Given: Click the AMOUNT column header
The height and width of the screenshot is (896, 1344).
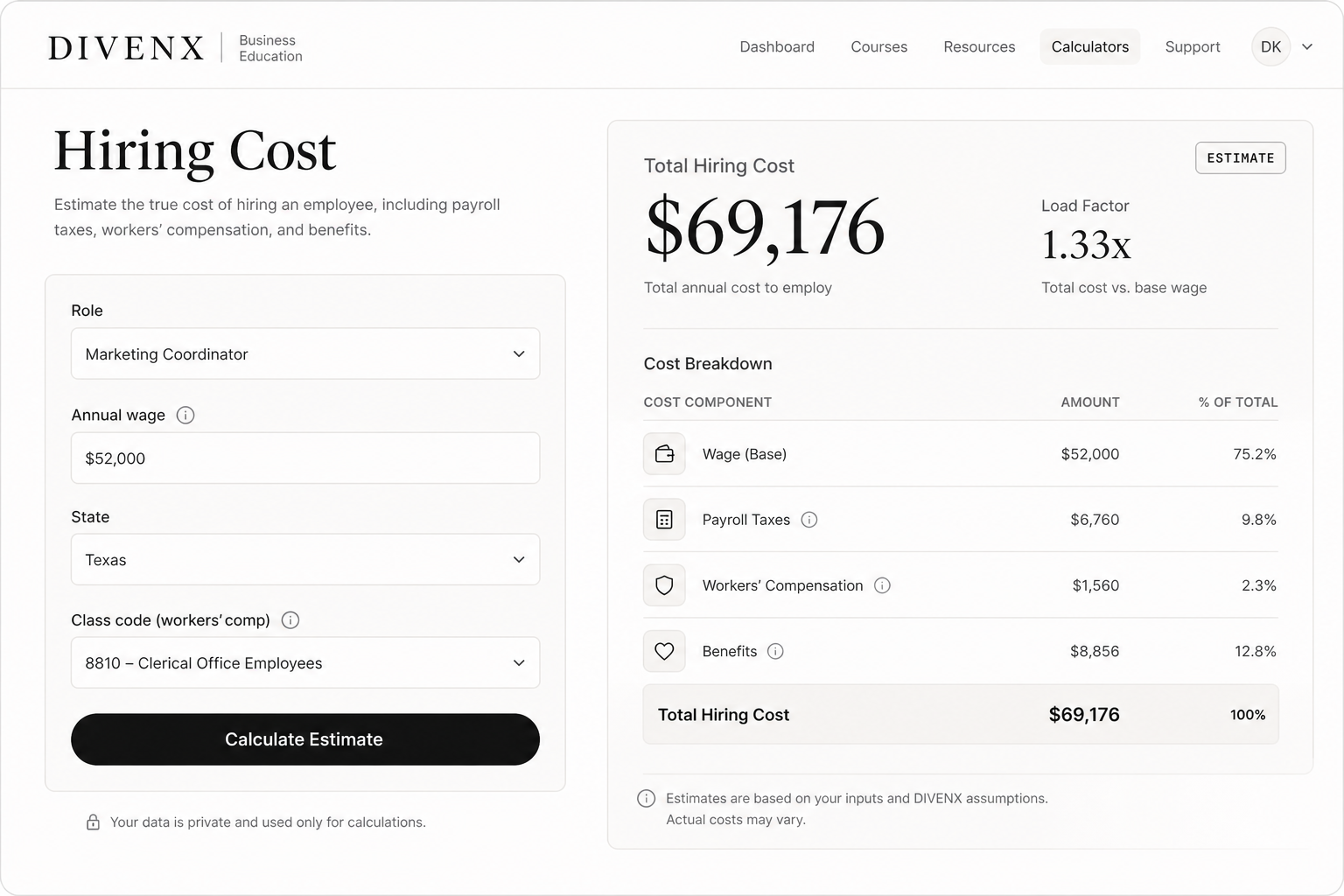Looking at the screenshot, I should tap(1090, 402).
